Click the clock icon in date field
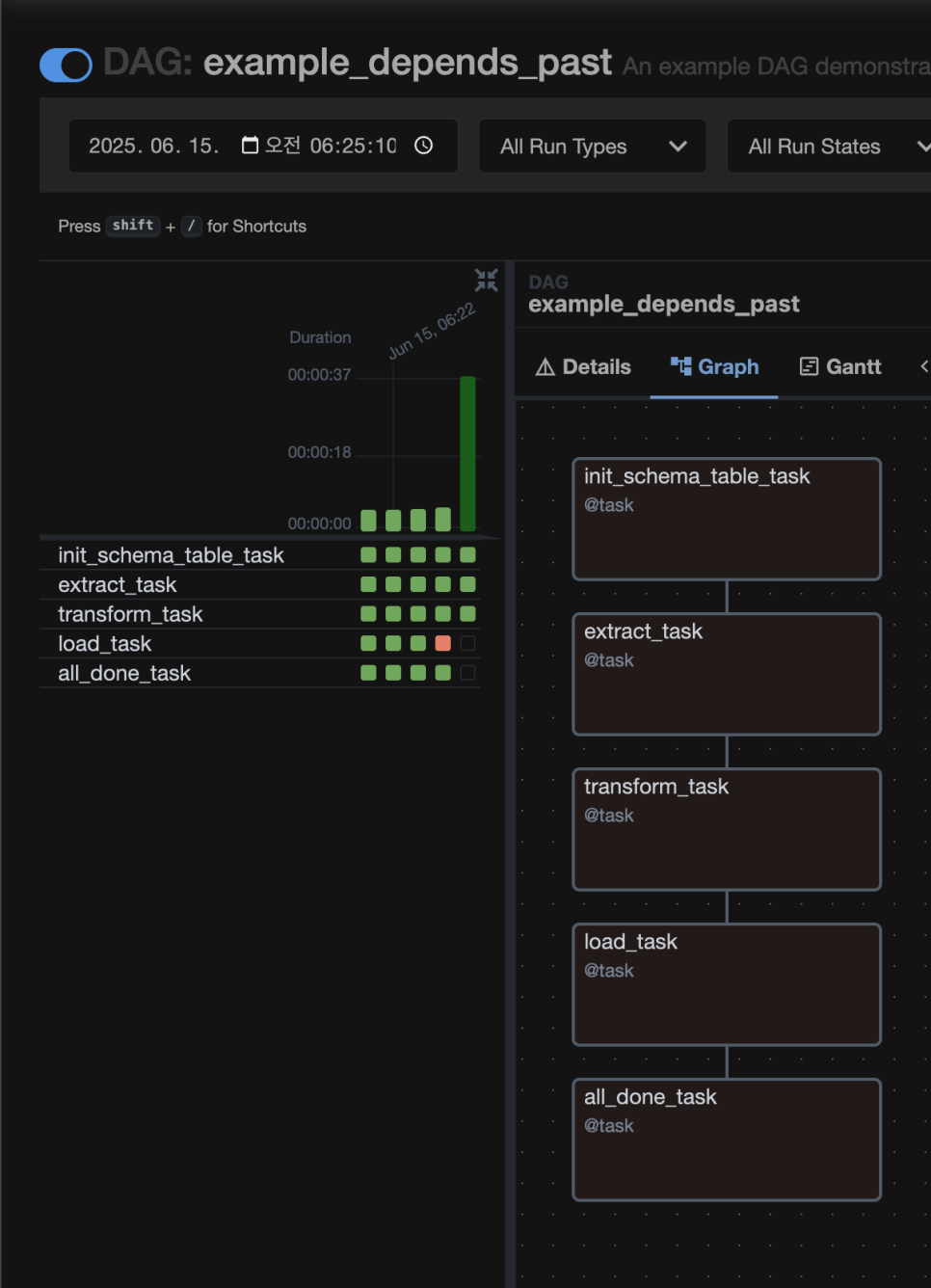Viewport: 931px width, 1288px height. (424, 146)
